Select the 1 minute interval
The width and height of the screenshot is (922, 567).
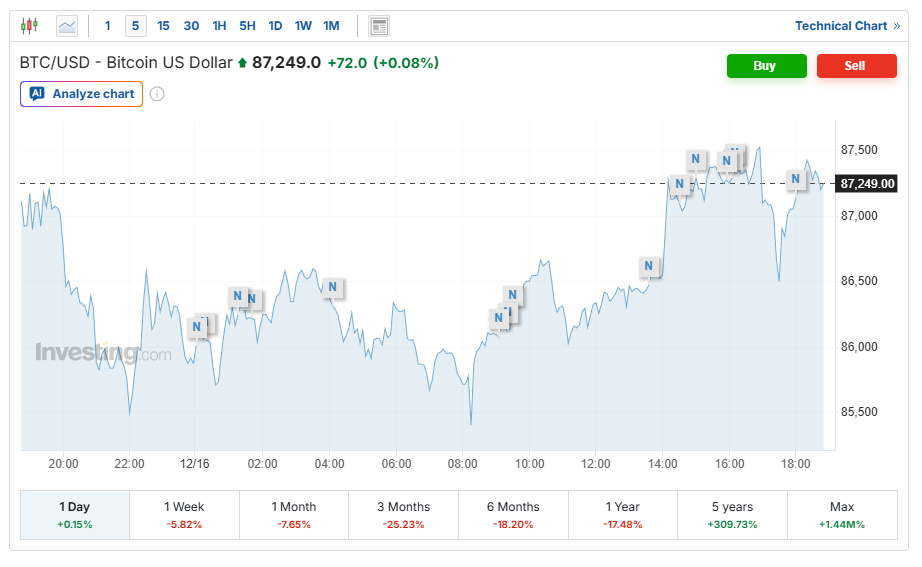click(x=108, y=26)
